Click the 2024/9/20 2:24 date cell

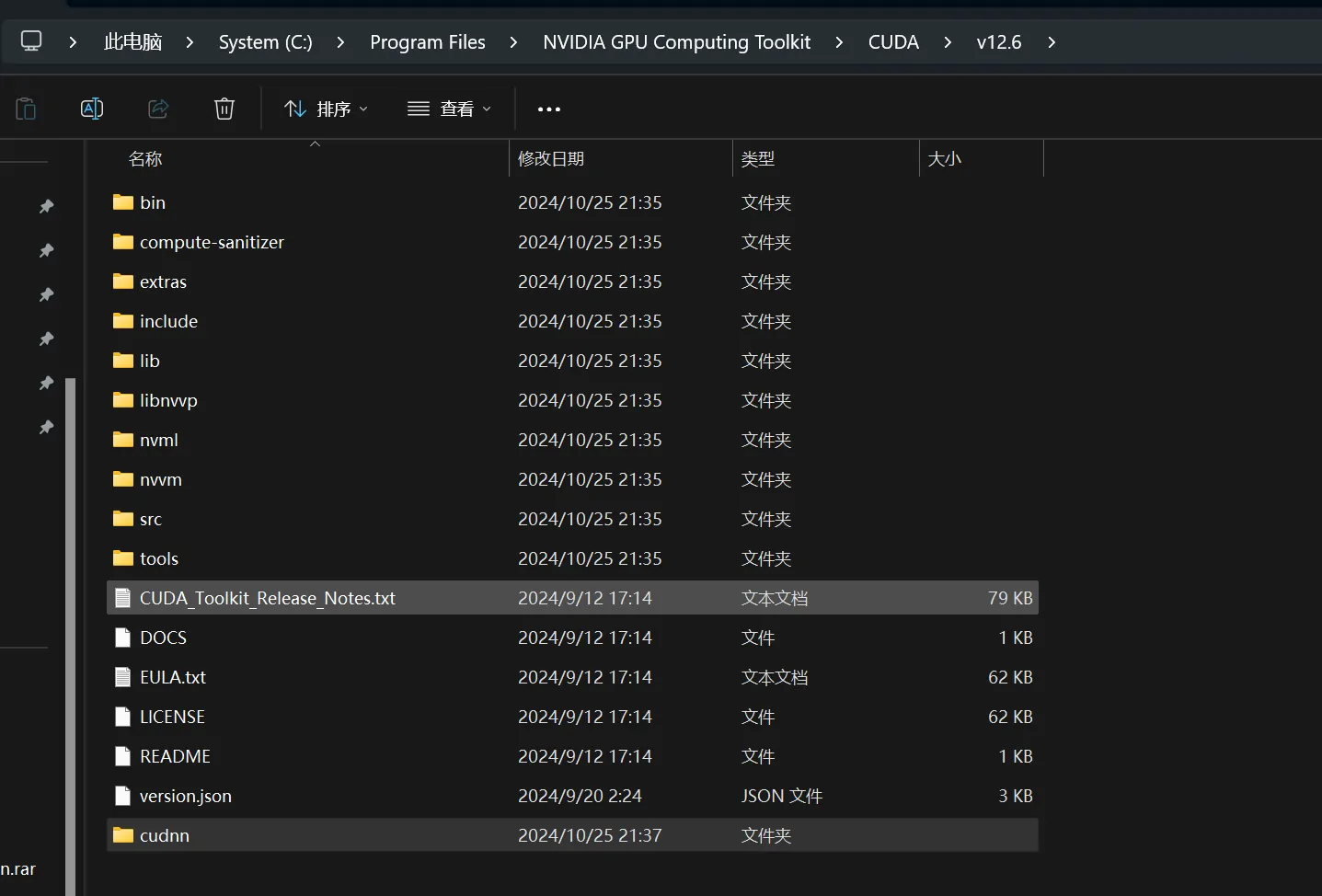pos(580,796)
